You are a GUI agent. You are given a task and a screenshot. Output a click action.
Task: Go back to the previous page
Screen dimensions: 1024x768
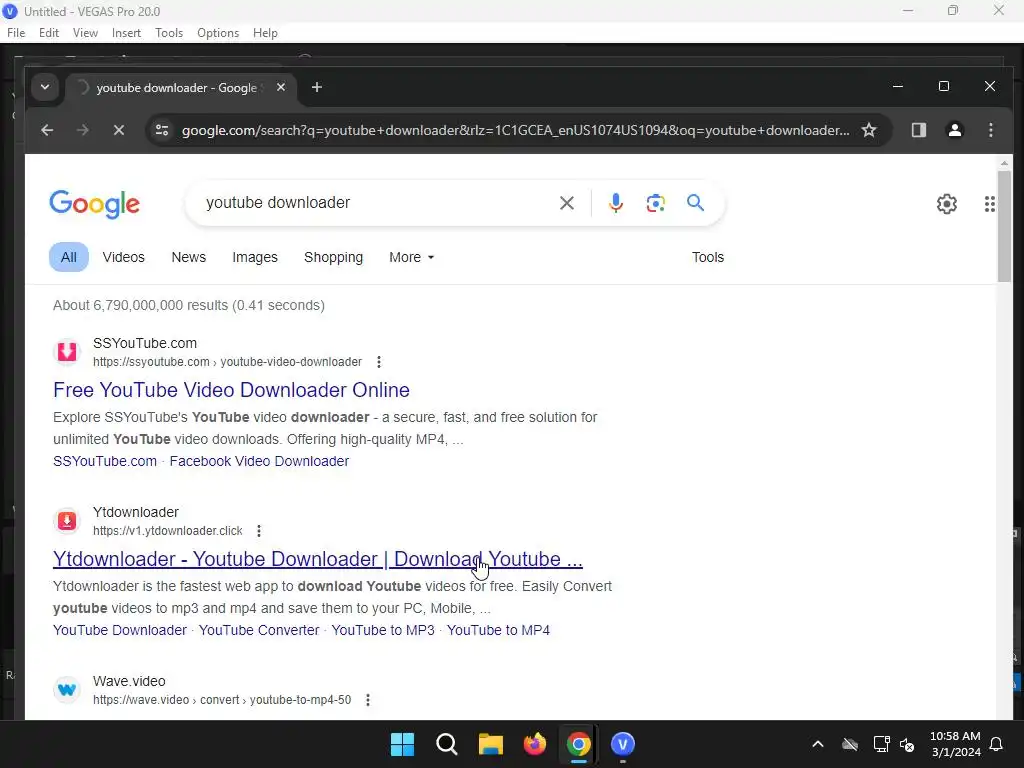pos(47,130)
